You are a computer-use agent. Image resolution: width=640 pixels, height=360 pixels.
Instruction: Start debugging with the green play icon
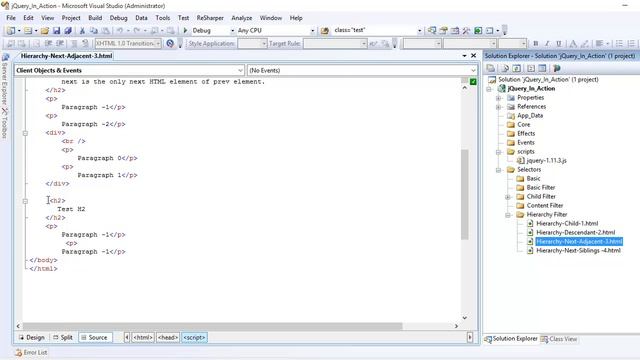185,30
